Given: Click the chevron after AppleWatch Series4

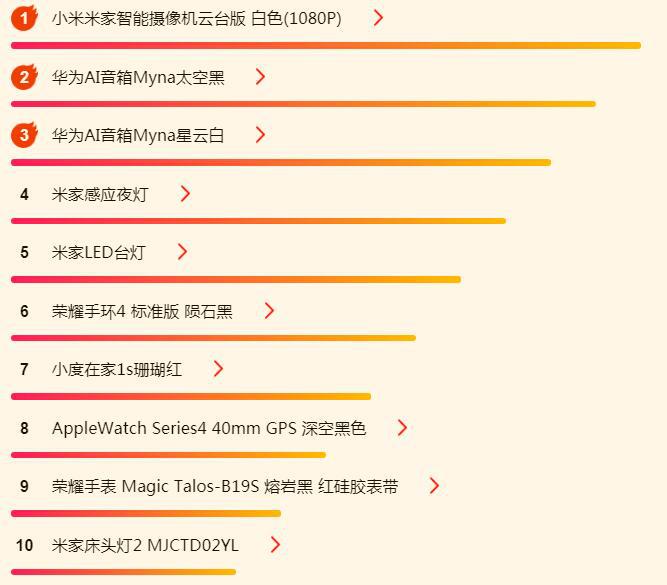Looking at the screenshot, I should [402, 428].
